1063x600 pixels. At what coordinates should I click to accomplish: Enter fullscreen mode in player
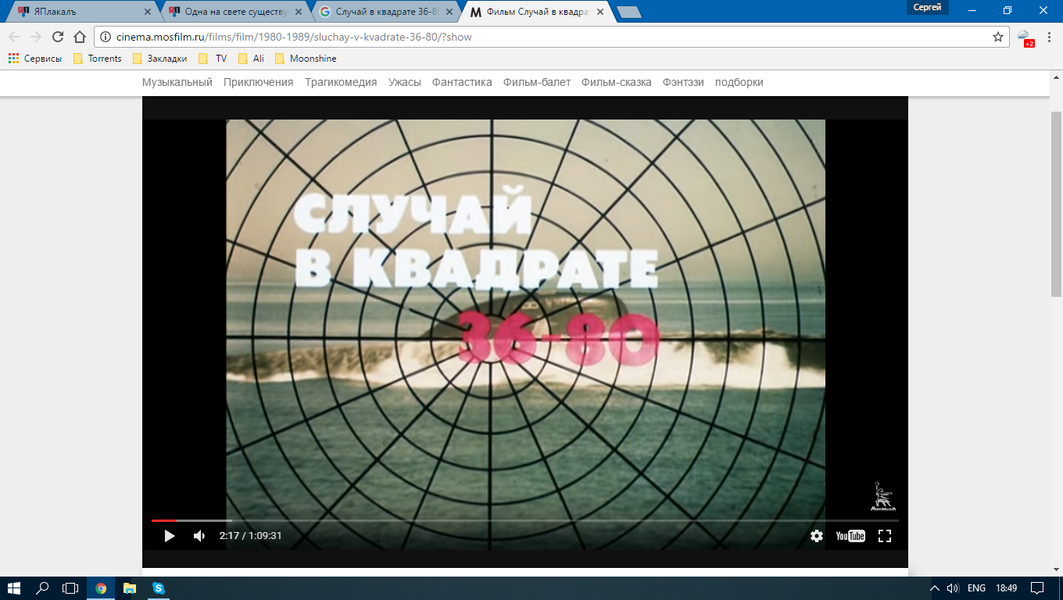[885, 536]
